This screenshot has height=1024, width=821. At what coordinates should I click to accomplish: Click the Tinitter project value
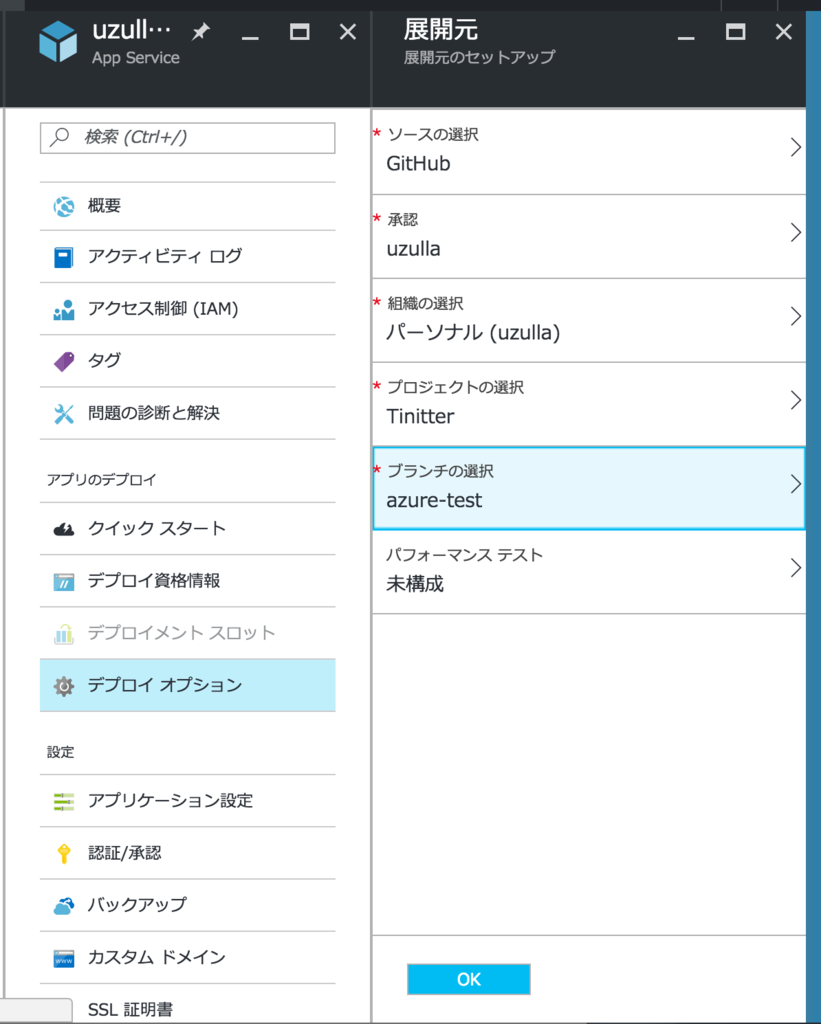pos(420,417)
